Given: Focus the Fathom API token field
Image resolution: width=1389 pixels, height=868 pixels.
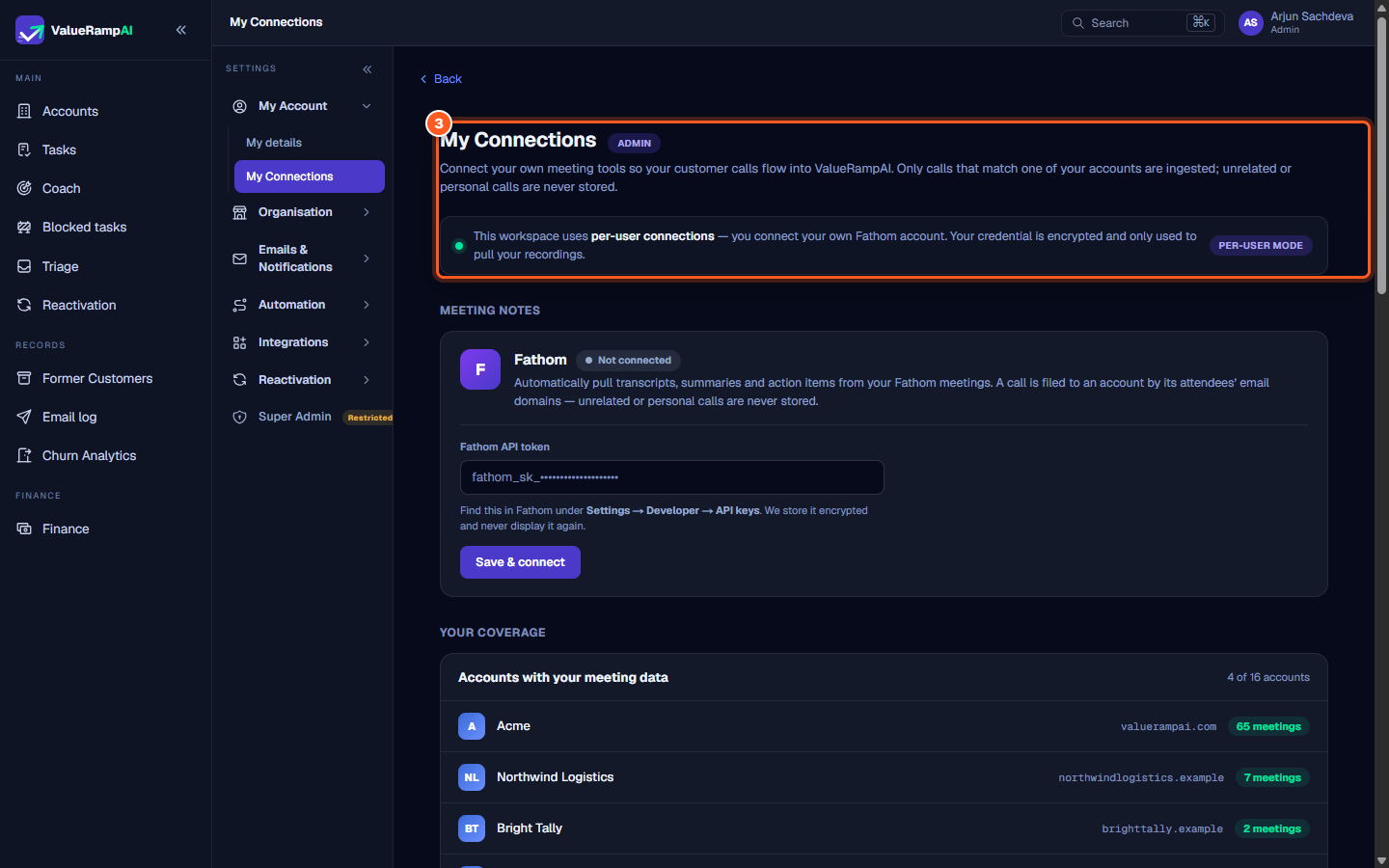Looking at the screenshot, I should (672, 477).
